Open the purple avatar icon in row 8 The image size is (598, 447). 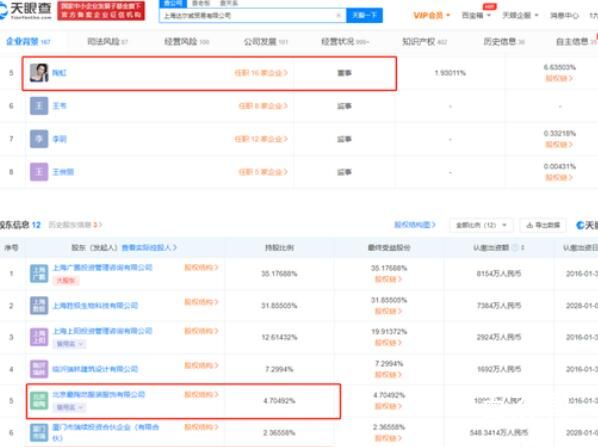click(39, 172)
